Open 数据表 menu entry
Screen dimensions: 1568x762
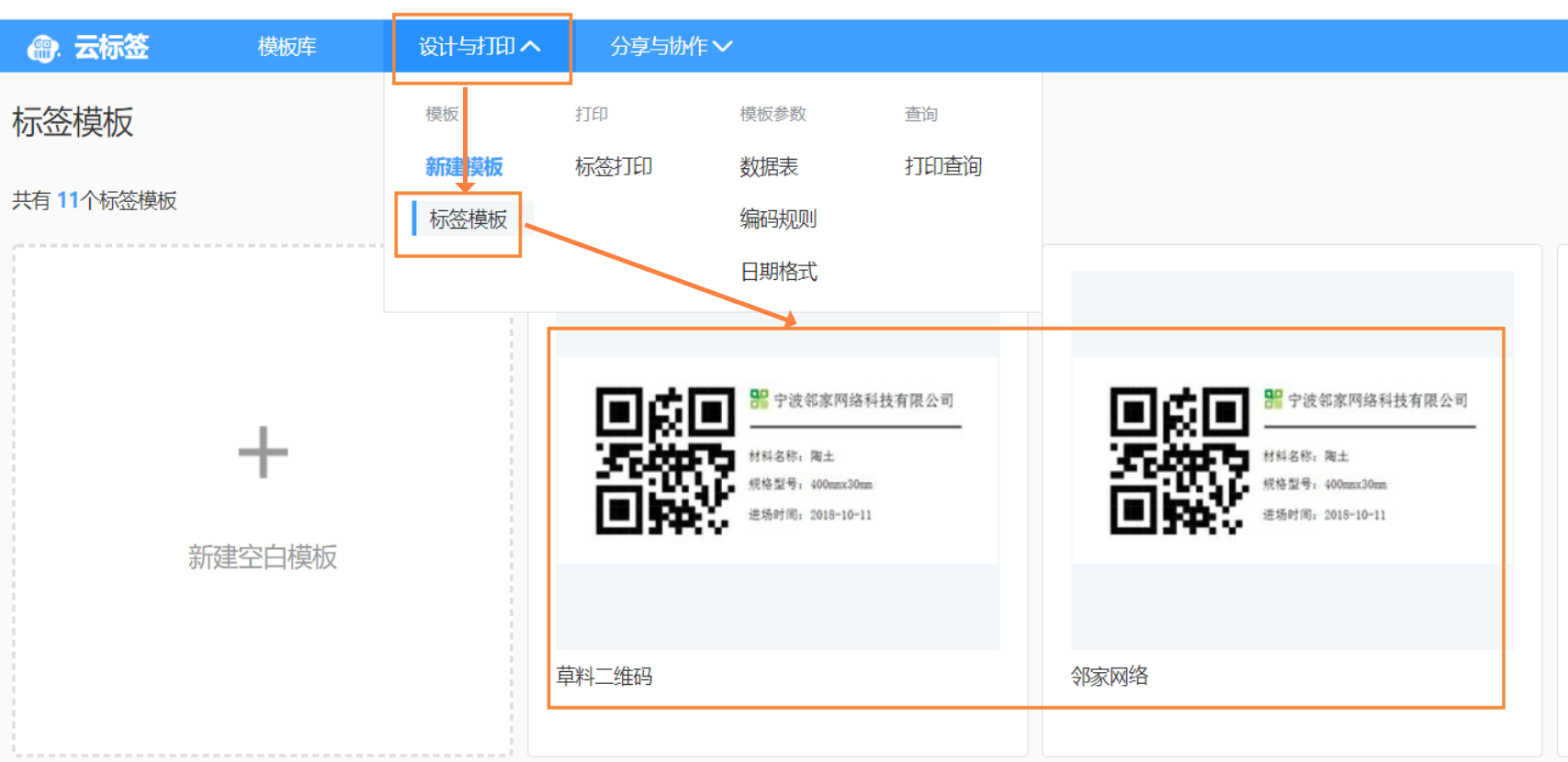click(x=769, y=166)
